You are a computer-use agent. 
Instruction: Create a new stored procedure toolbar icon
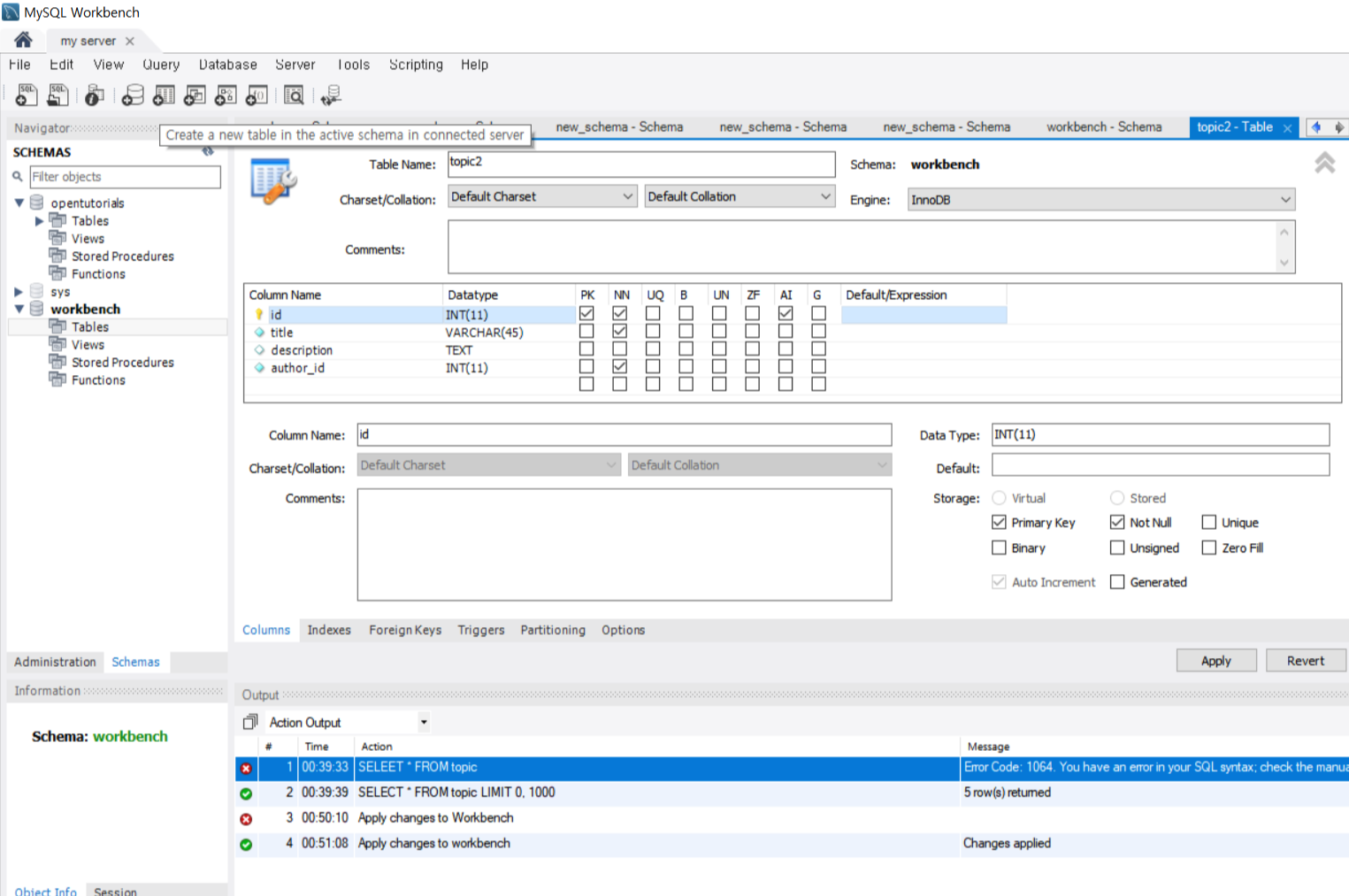pyautogui.click(x=226, y=95)
